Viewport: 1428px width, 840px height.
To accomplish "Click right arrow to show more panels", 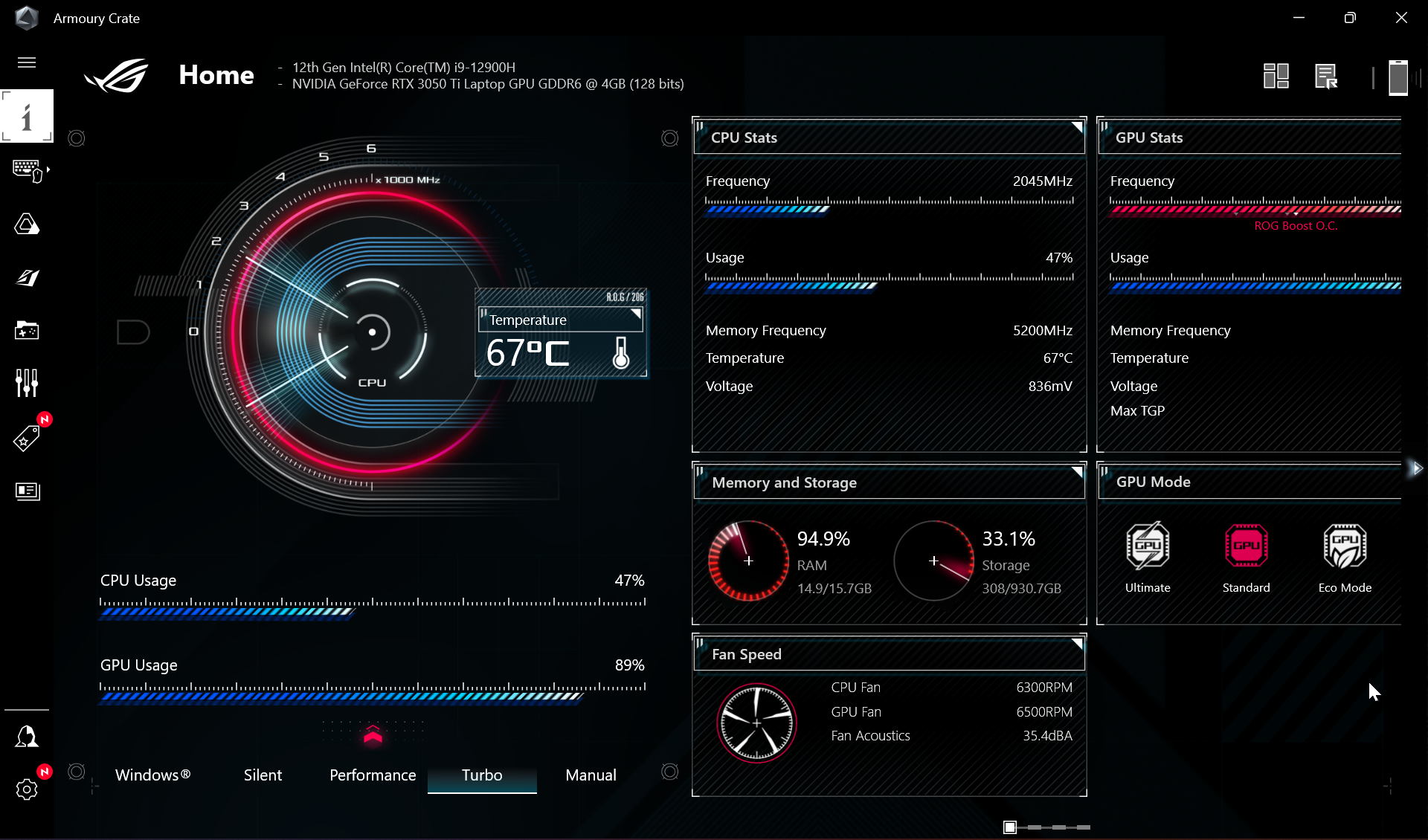I will tap(1417, 468).
